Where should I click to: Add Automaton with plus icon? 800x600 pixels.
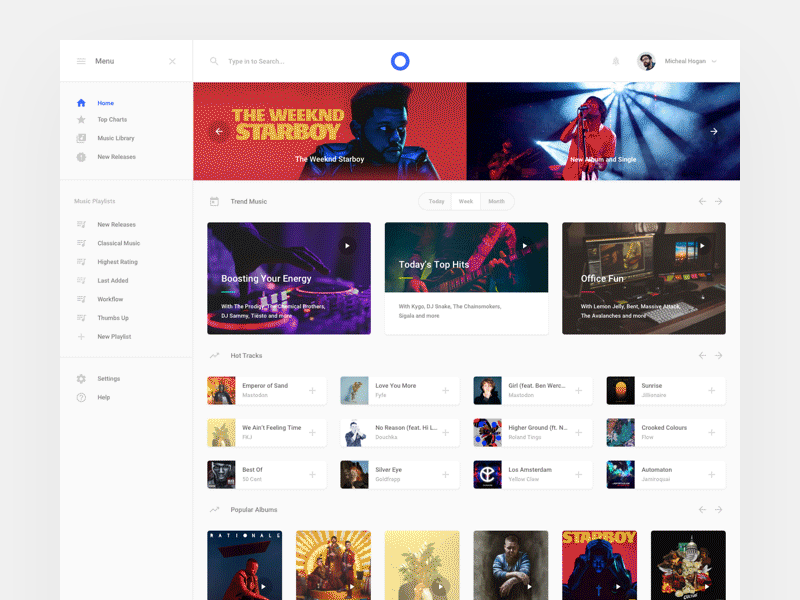tap(712, 475)
